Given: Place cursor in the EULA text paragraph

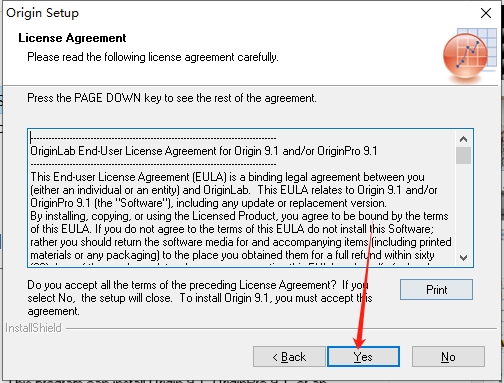Looking at the screenshot, I should [x=240, y=216].
